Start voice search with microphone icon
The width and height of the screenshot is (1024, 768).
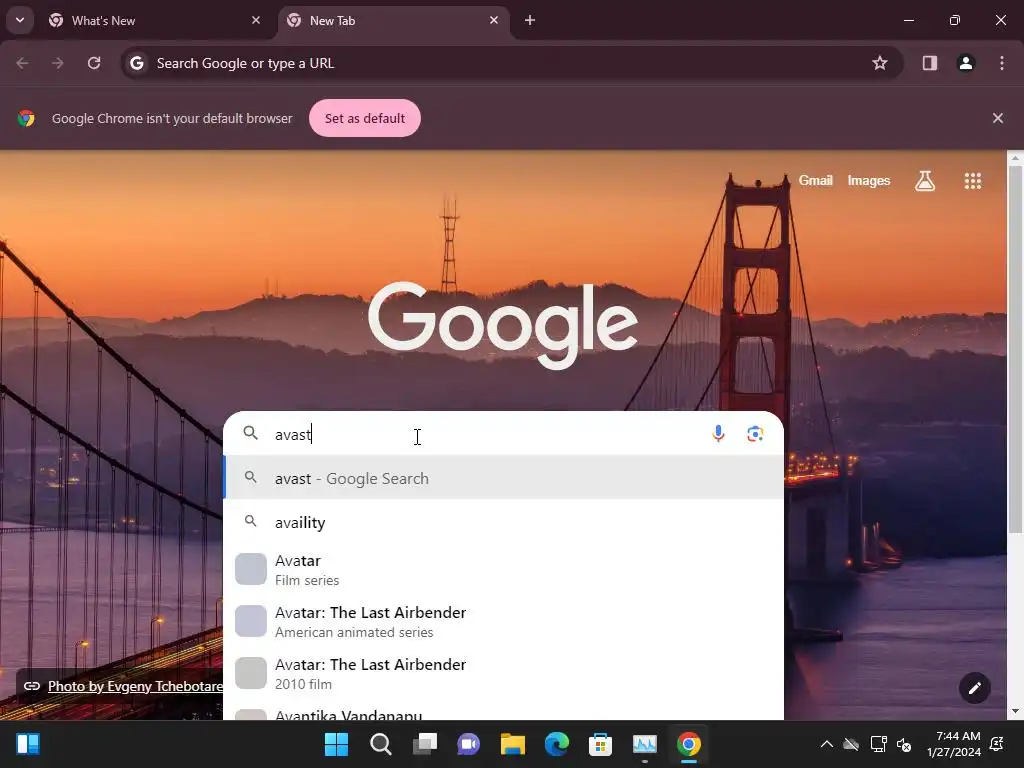click(718, 434)
